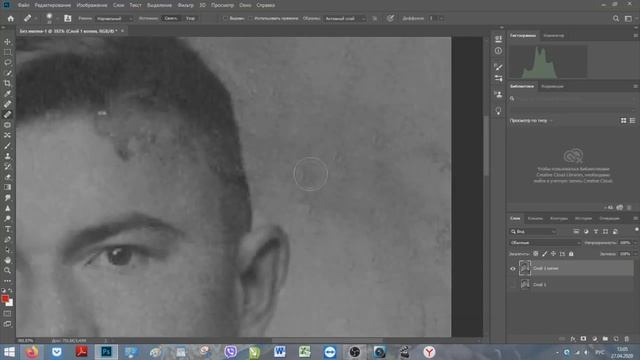Set background color swatch

(10, 303)
